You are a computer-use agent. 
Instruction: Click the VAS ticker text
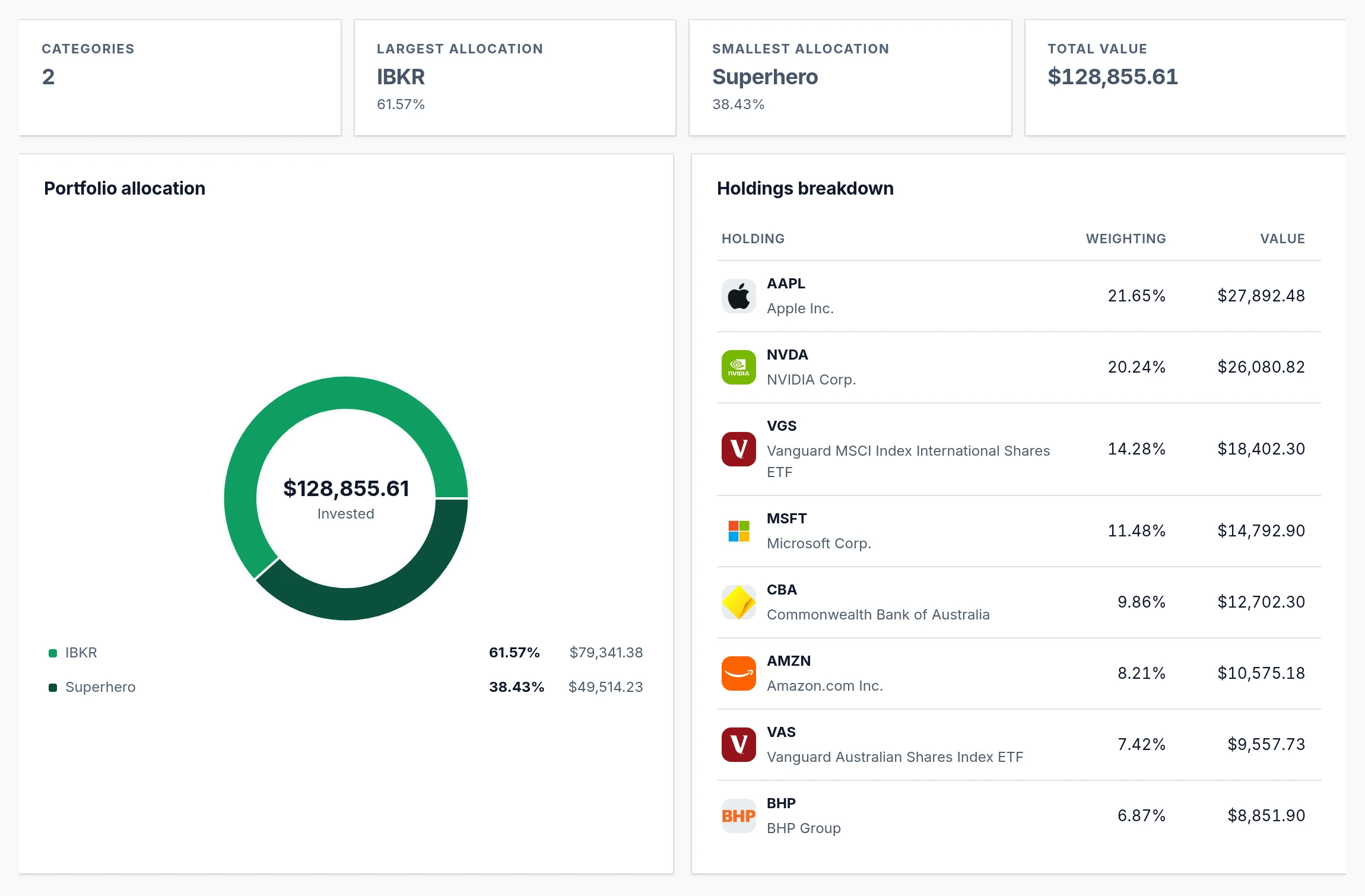click(781, 732)
